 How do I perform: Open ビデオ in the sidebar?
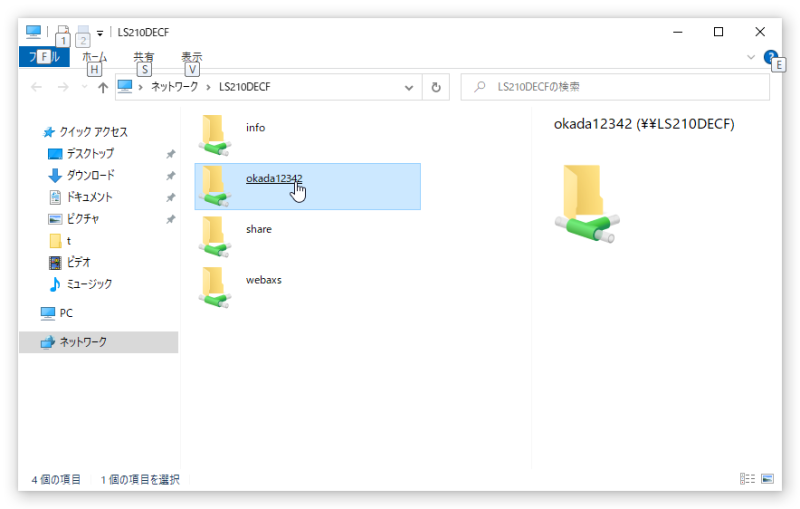tap(78, 262)
